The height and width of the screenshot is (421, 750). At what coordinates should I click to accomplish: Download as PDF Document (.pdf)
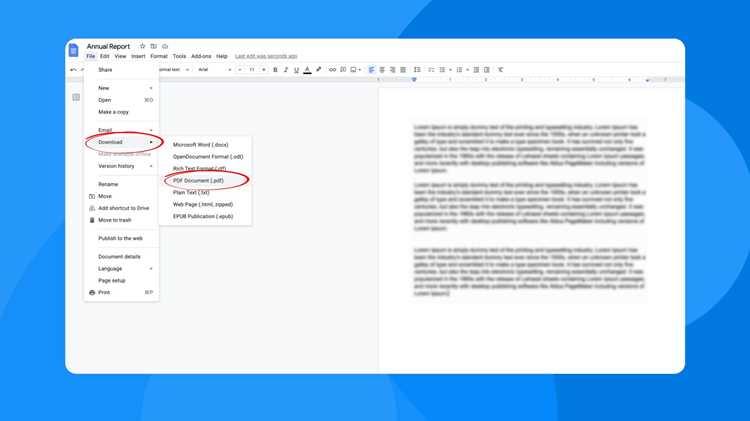206,180
